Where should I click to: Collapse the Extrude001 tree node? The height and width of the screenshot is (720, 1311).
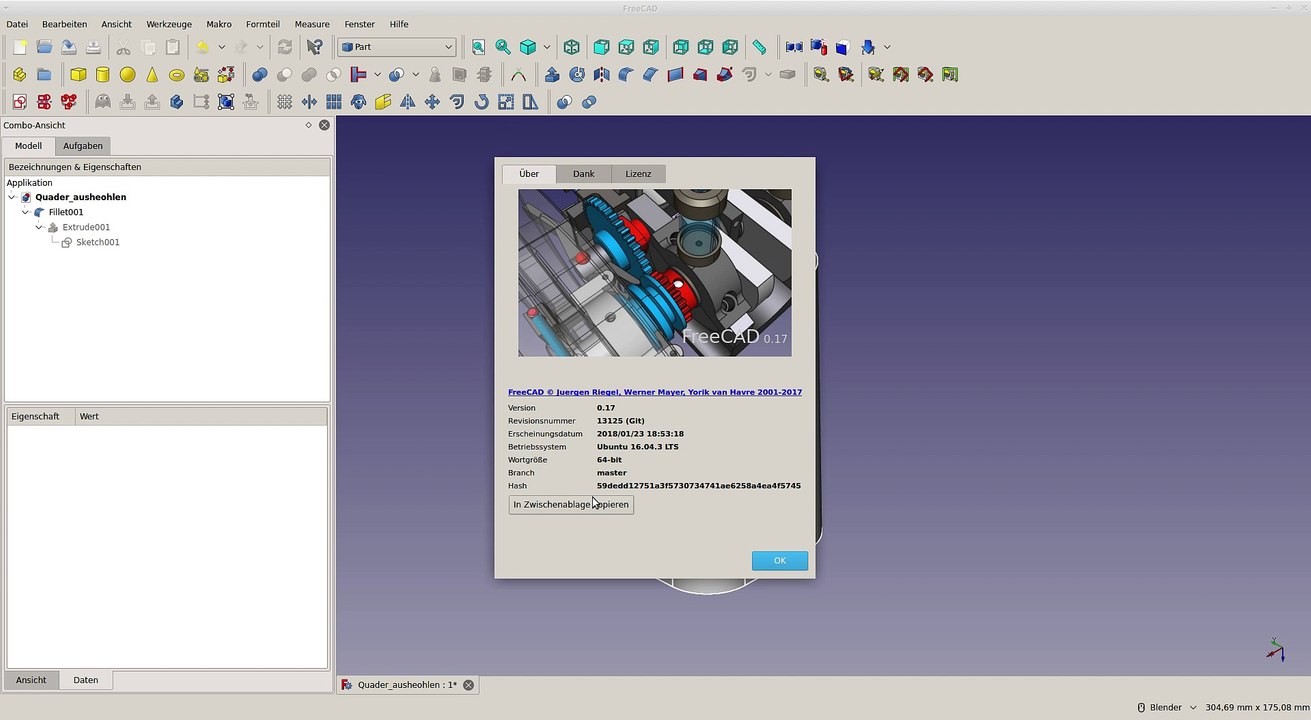click(40, 227)
